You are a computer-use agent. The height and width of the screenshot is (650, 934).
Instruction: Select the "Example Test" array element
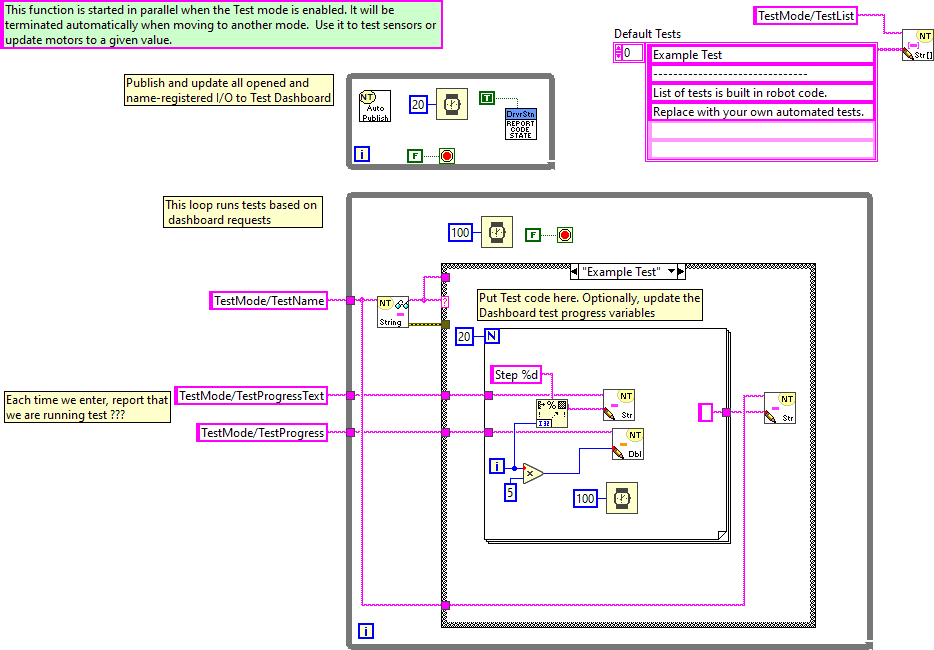[x=760, y=55]
